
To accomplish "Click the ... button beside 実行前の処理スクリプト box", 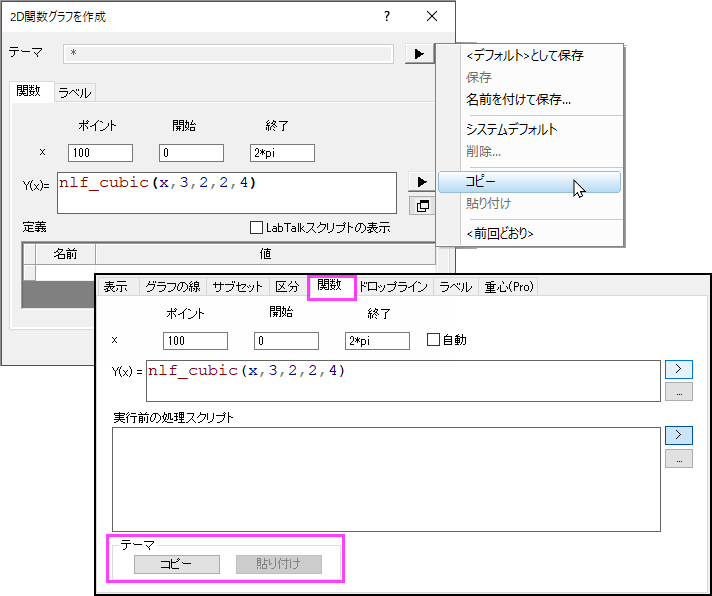I will [678, 458].
